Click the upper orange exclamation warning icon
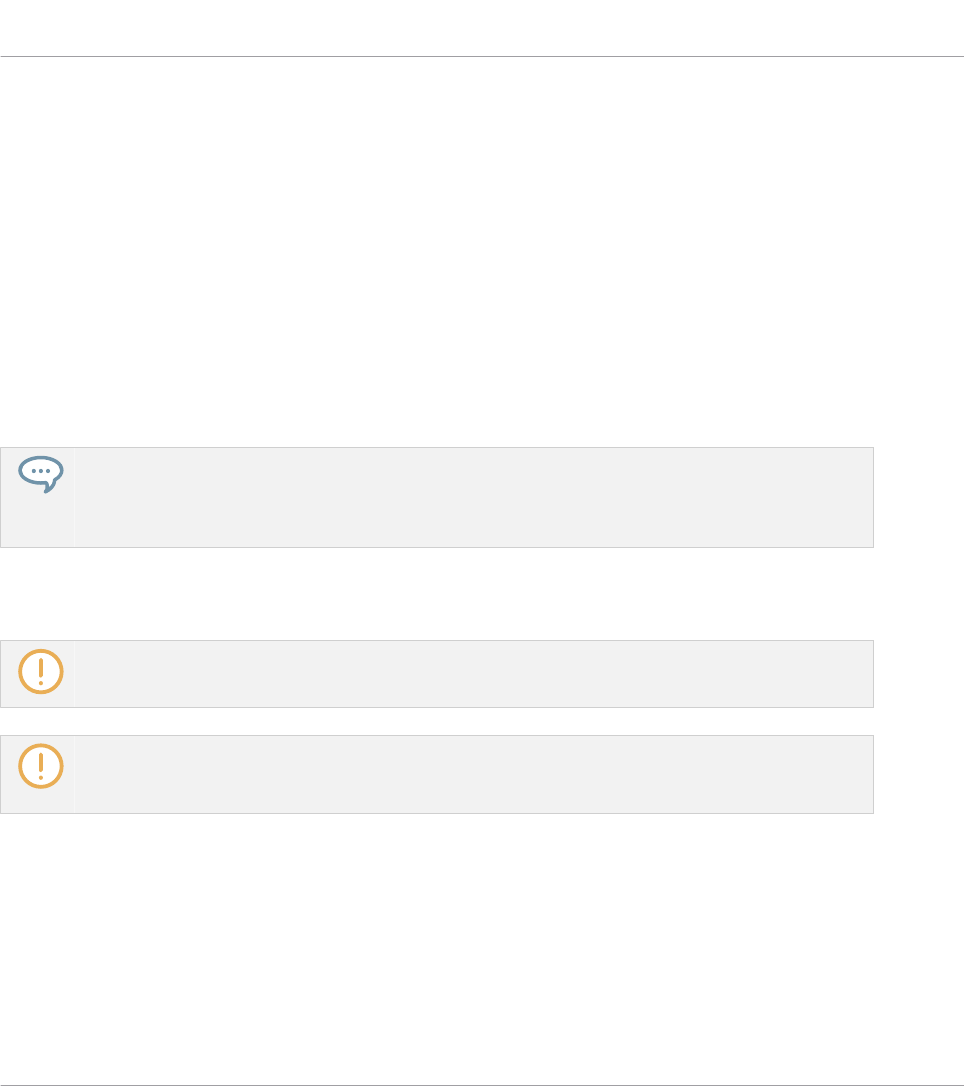965x1086 pixels. [41, 672]
